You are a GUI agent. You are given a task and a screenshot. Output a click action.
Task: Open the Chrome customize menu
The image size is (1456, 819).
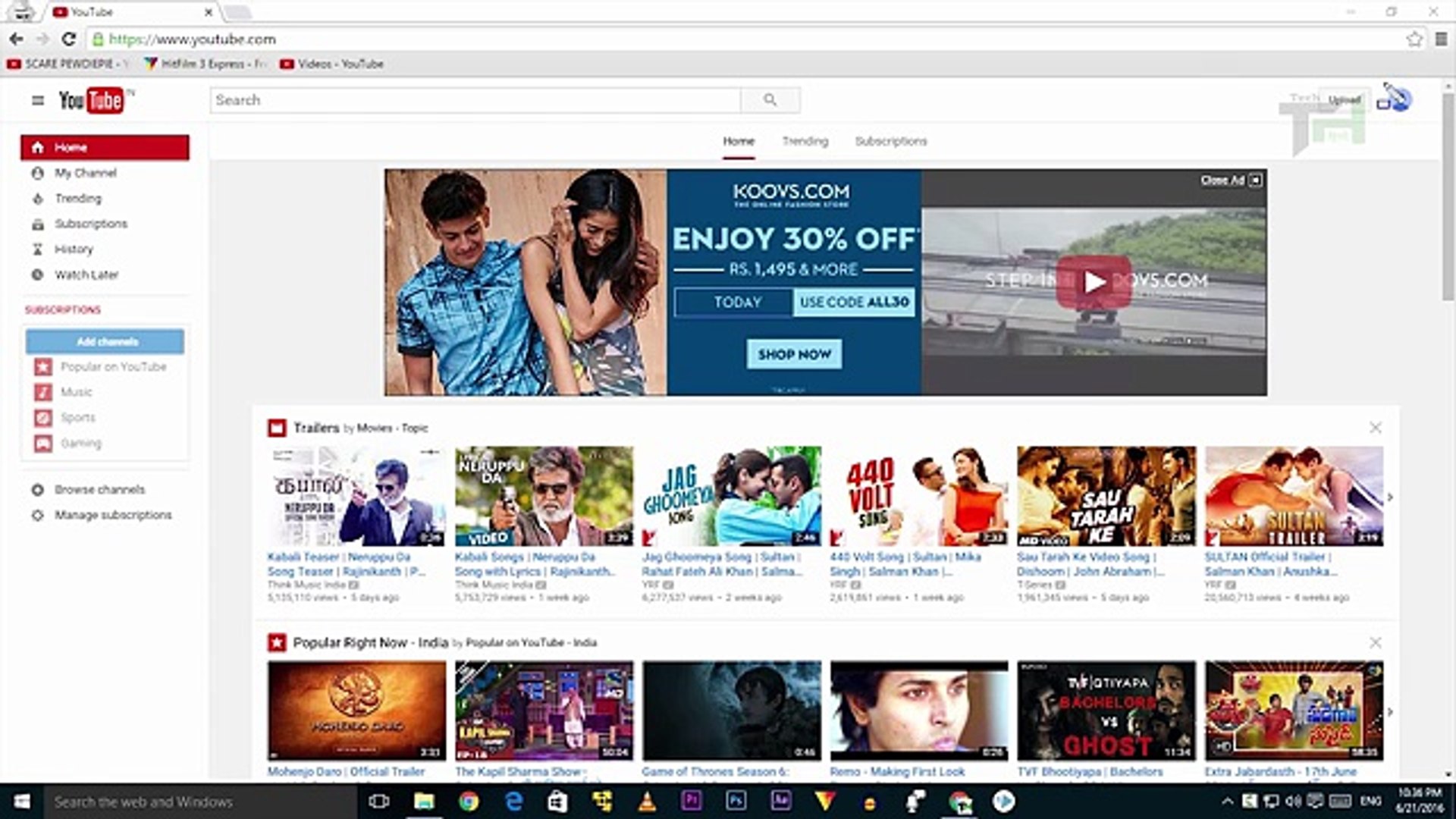pos(1442,39)
